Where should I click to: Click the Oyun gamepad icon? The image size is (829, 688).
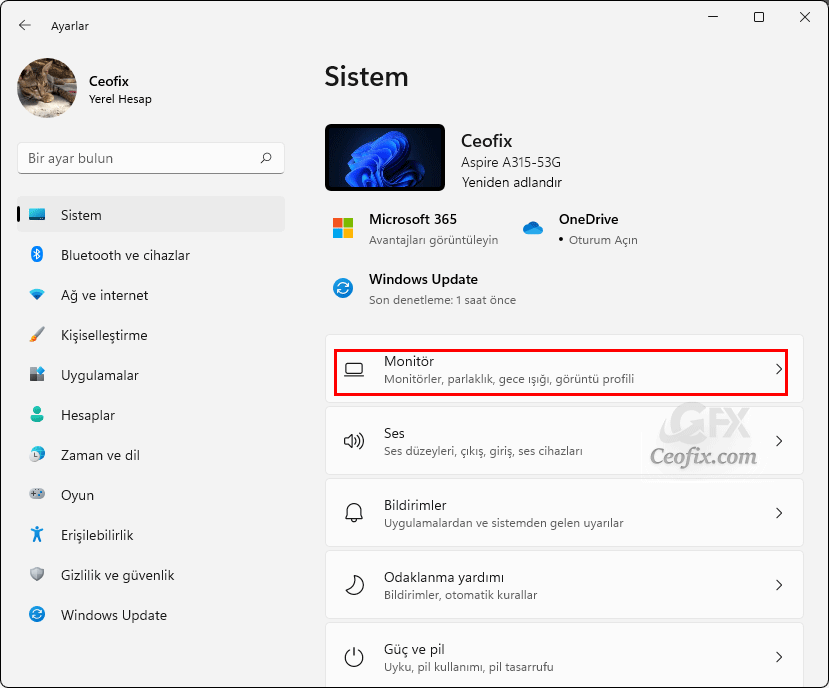point(37,494)
